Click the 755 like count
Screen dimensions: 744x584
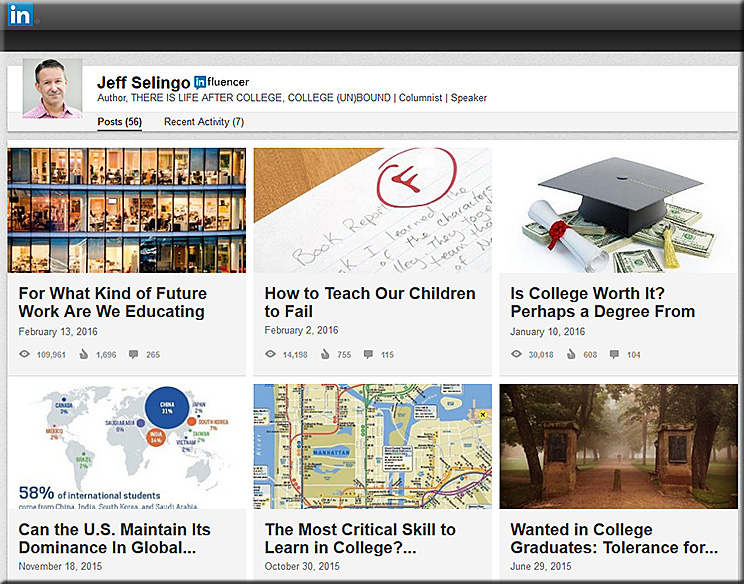click(x=344, y=354)
